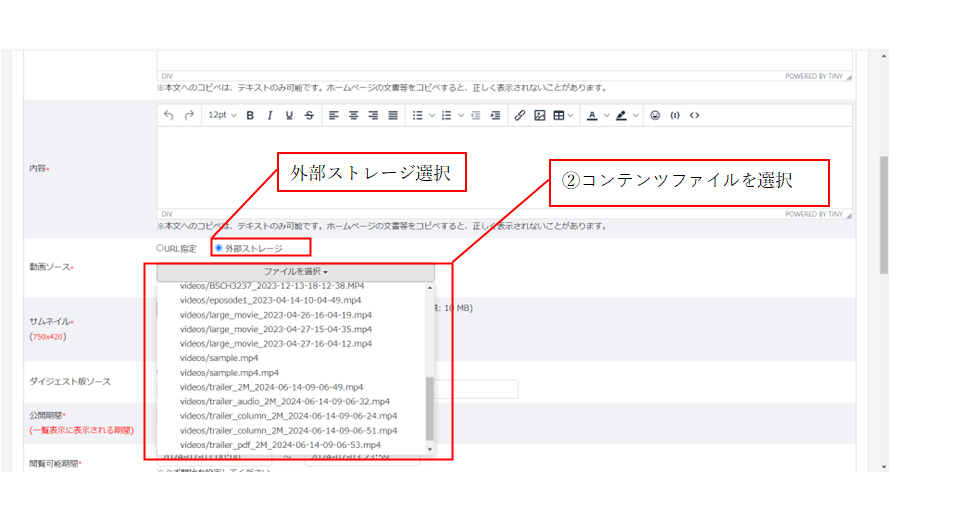Insert a table with table icon
969x511 pixels.
click(x=559, y=116)
